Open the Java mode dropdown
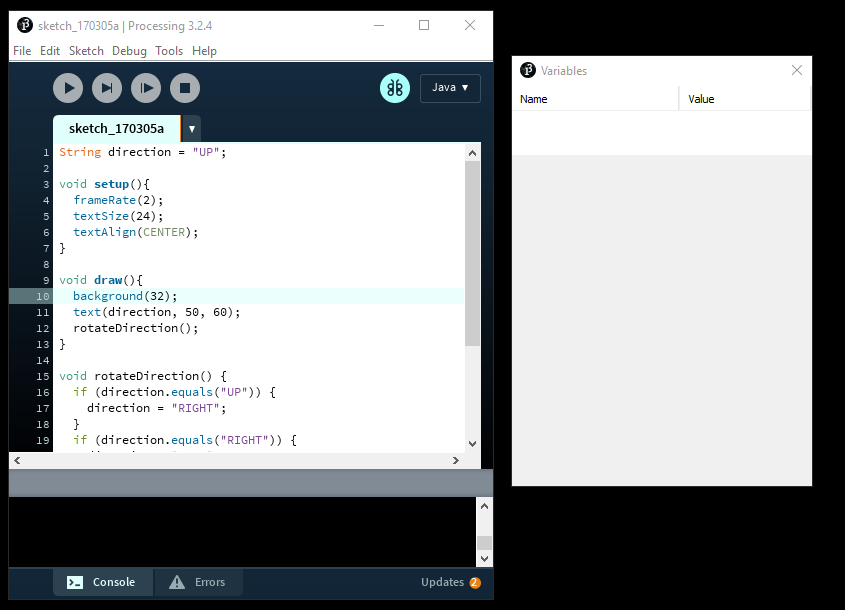The image size is (845, 610). click(x=450, y=88)
